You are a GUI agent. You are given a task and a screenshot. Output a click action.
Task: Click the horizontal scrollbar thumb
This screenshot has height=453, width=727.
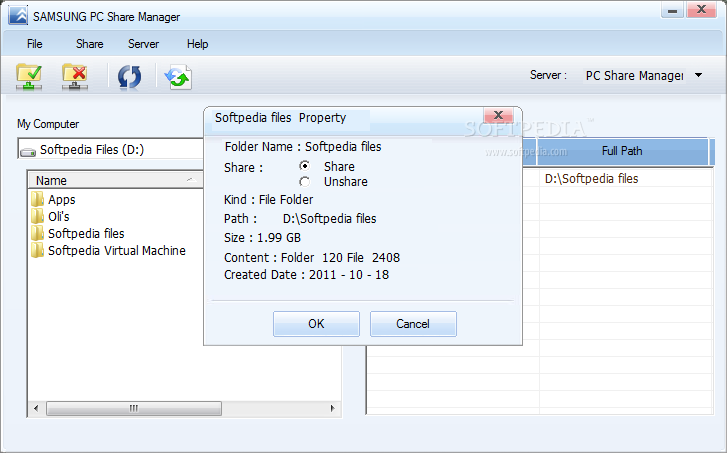134,408
